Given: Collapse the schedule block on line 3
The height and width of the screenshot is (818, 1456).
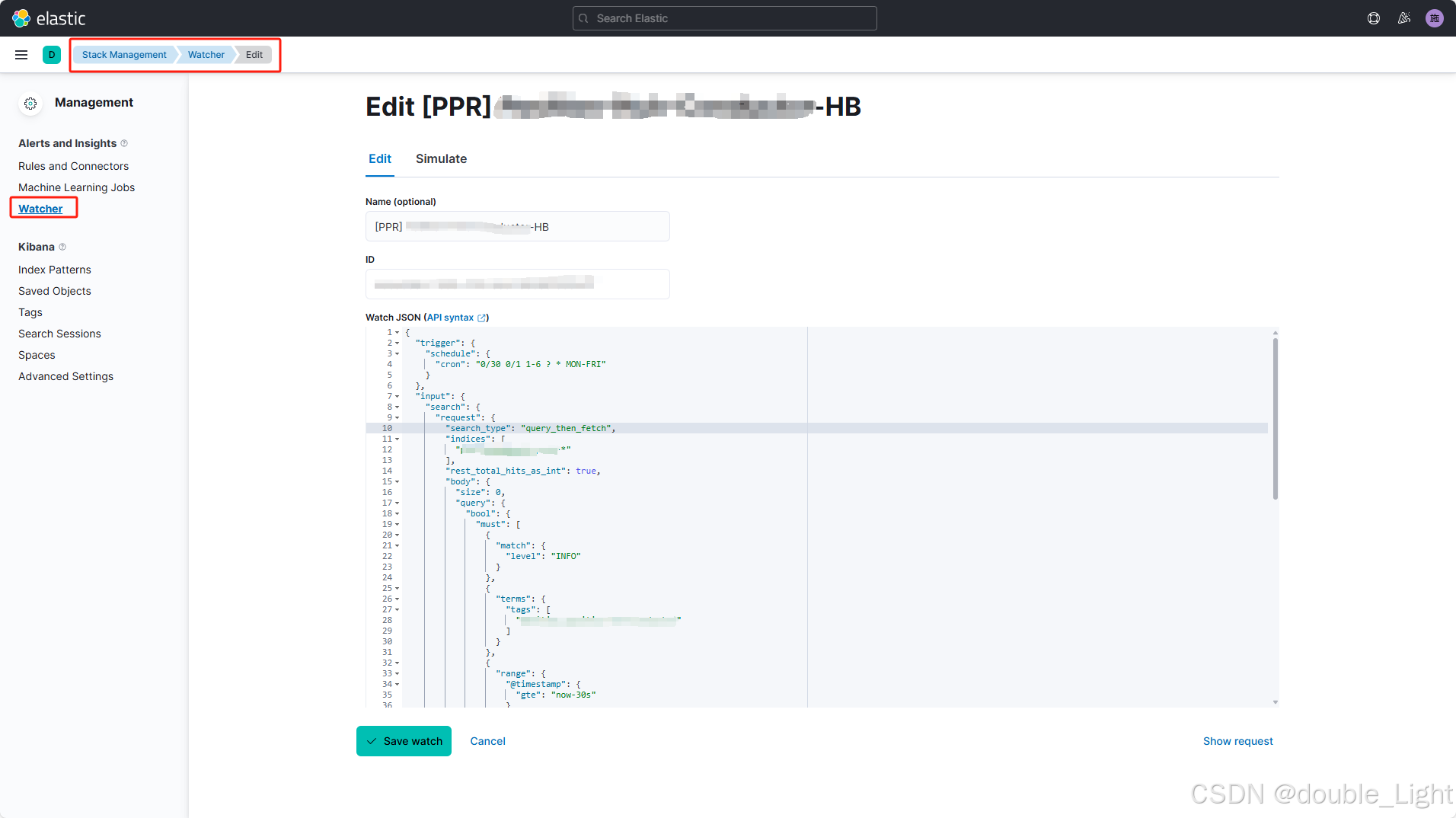Looking at the screenshot, I should [397, 354].
